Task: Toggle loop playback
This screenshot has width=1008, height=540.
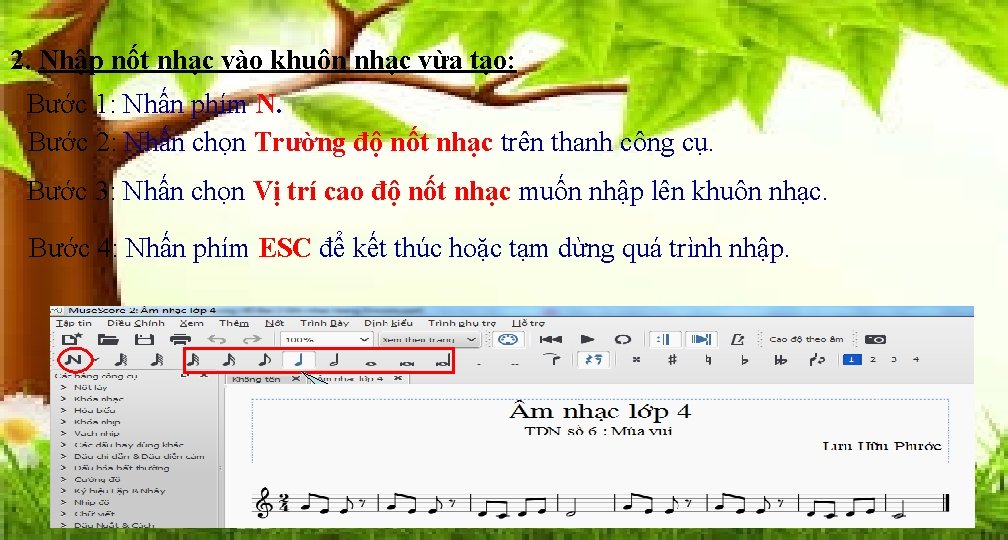Action: point(623,339)
